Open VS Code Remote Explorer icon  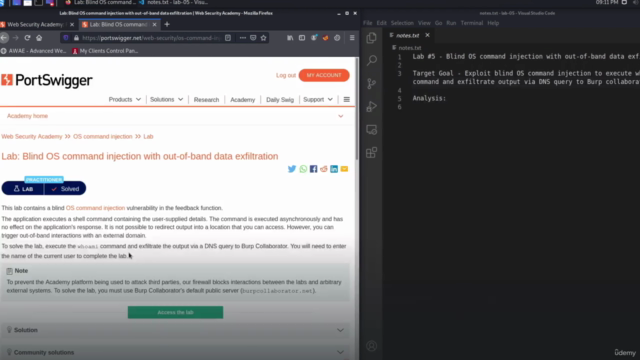coord(371,130)
